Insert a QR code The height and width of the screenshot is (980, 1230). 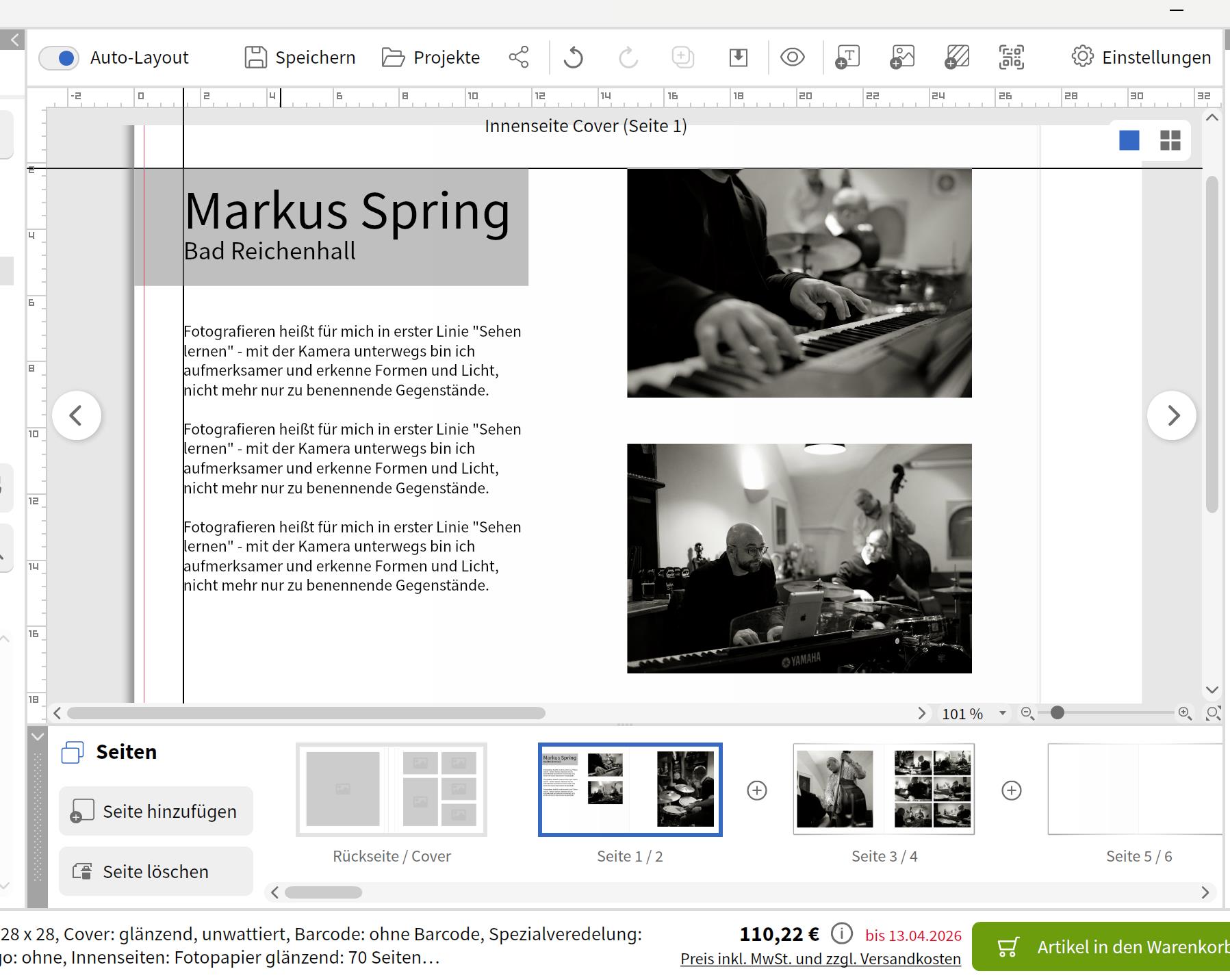click(x=1011, y=57)
